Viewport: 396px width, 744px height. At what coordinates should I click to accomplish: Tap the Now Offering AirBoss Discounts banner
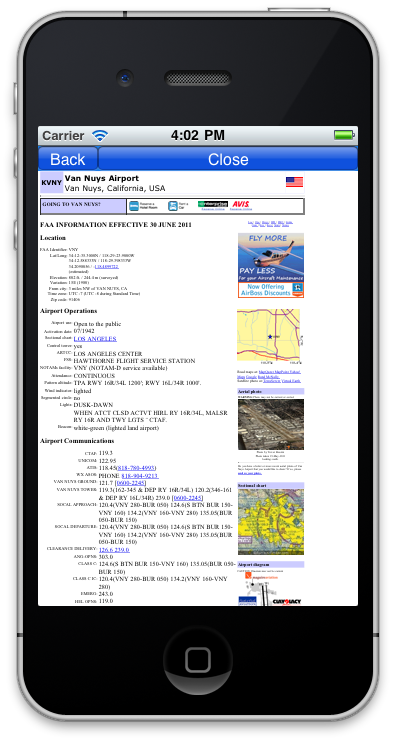pyautogui.click(x=271, y=290)
